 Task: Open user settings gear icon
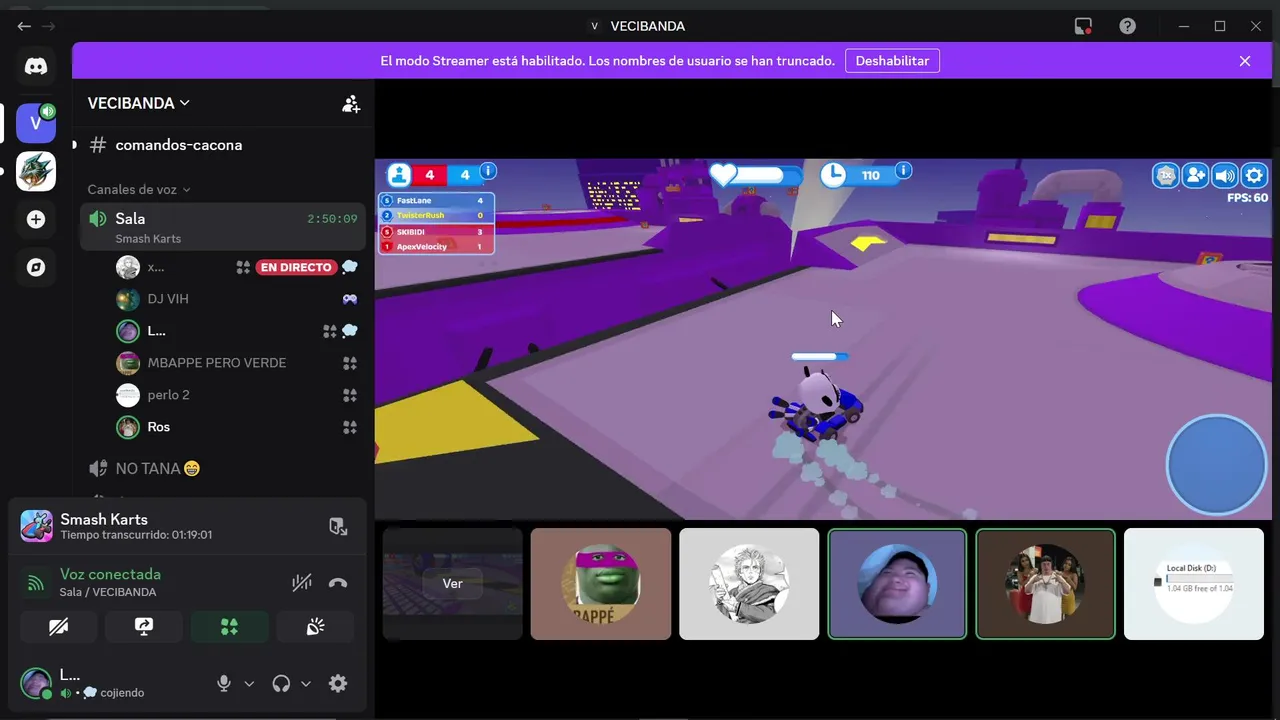pos(338,683)
